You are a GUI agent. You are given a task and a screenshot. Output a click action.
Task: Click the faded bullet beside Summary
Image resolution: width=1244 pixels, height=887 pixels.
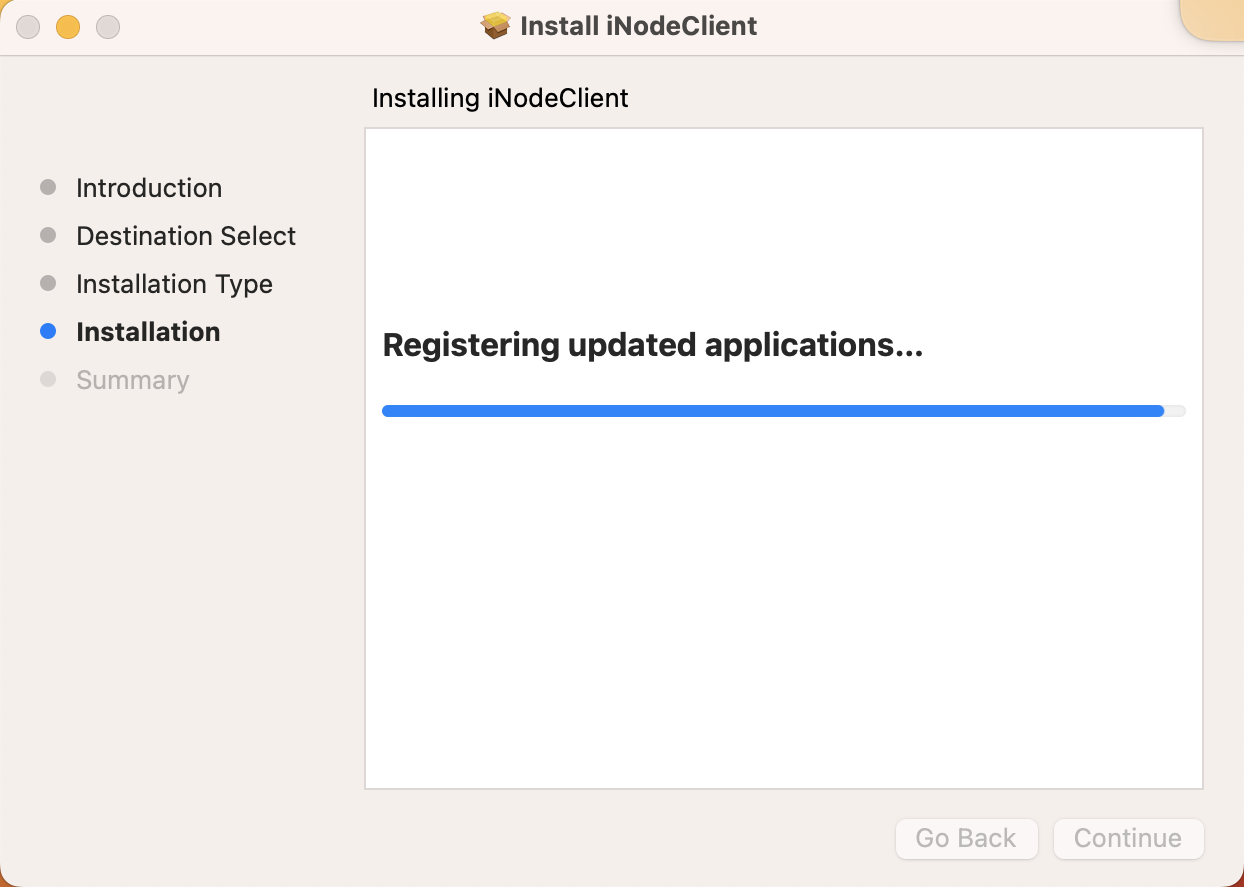pyautogui.click(x=48, y=379)
